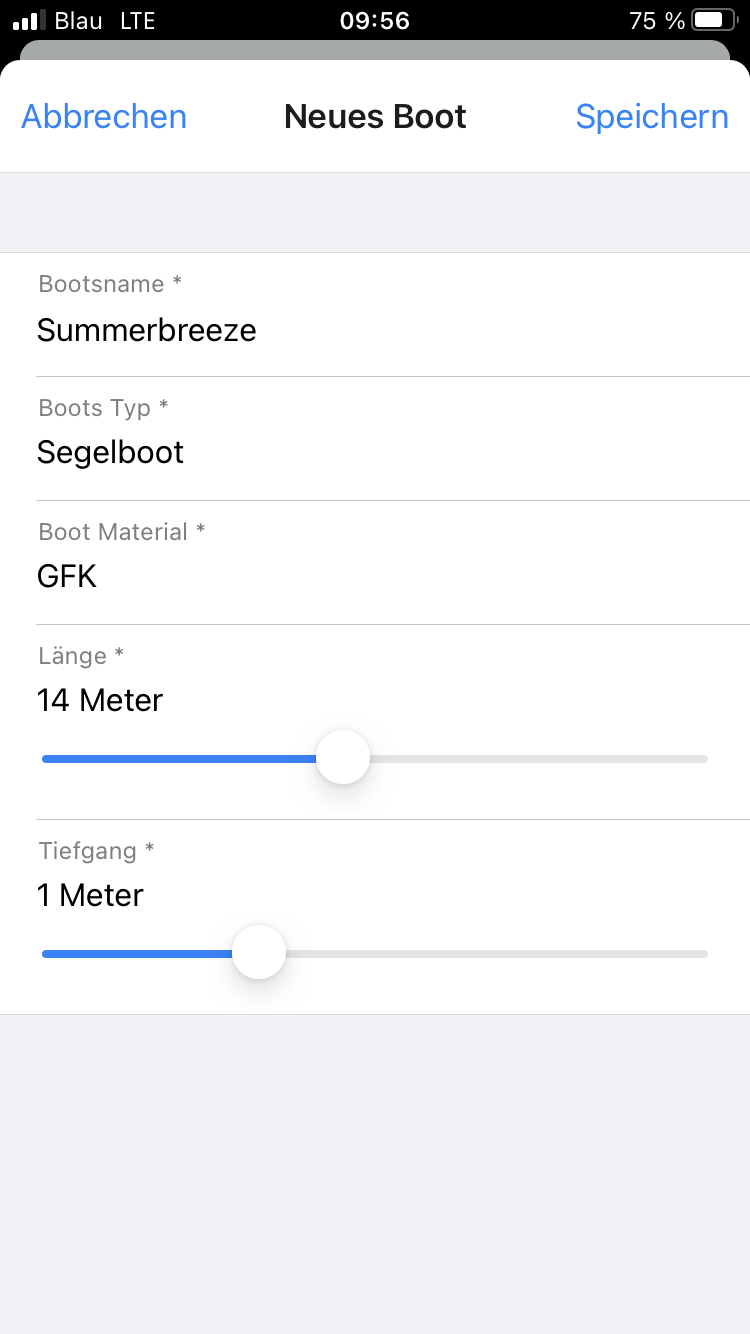Tap the Abbrechen button
The width and height of the screenshot is (750, 1334).
coord(104,117)
